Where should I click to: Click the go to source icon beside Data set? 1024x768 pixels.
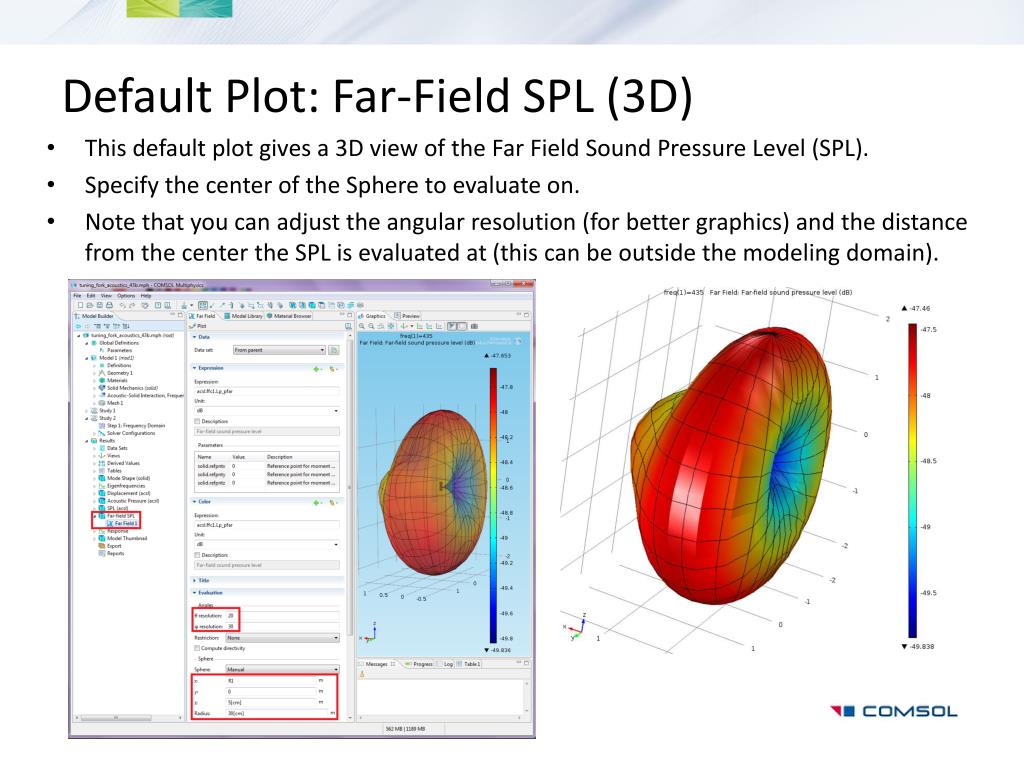click(x=334, y=350)
